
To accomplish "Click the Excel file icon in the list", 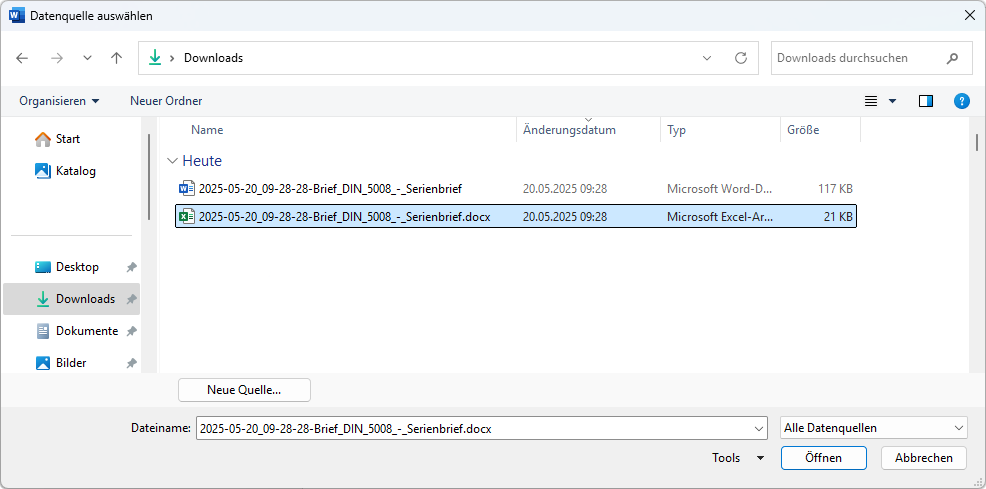I will pos(187,217).
